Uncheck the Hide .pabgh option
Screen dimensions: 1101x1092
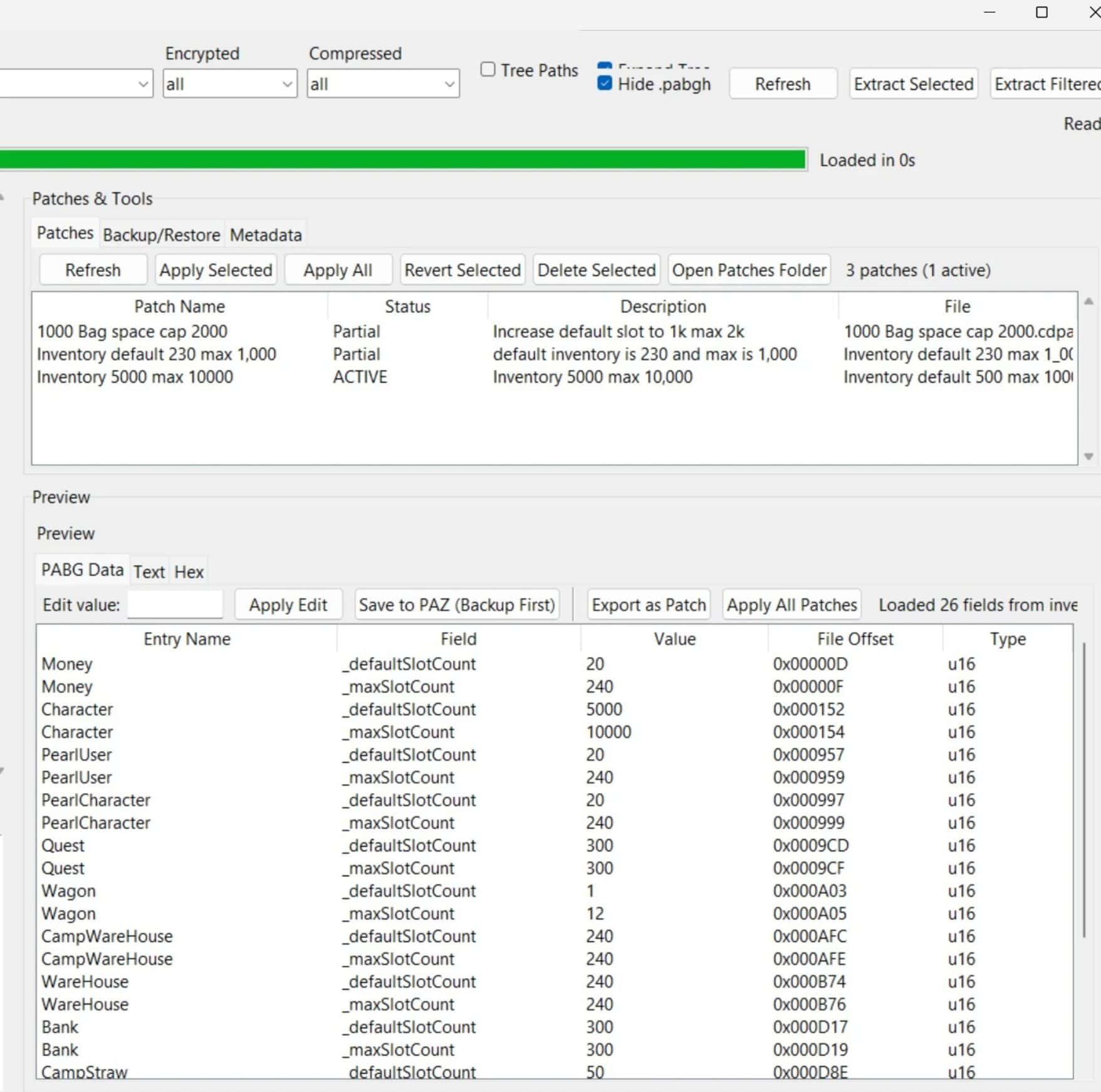pos(605,83)
